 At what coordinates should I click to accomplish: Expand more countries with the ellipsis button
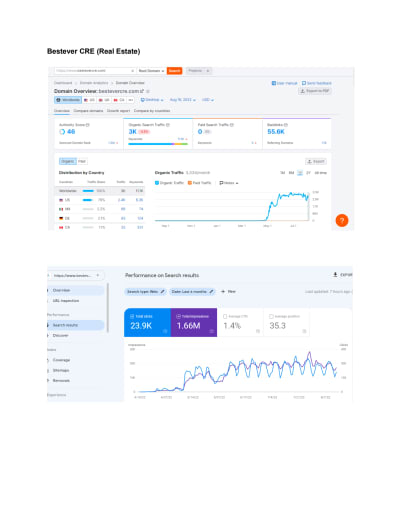(x=131, y=100)
